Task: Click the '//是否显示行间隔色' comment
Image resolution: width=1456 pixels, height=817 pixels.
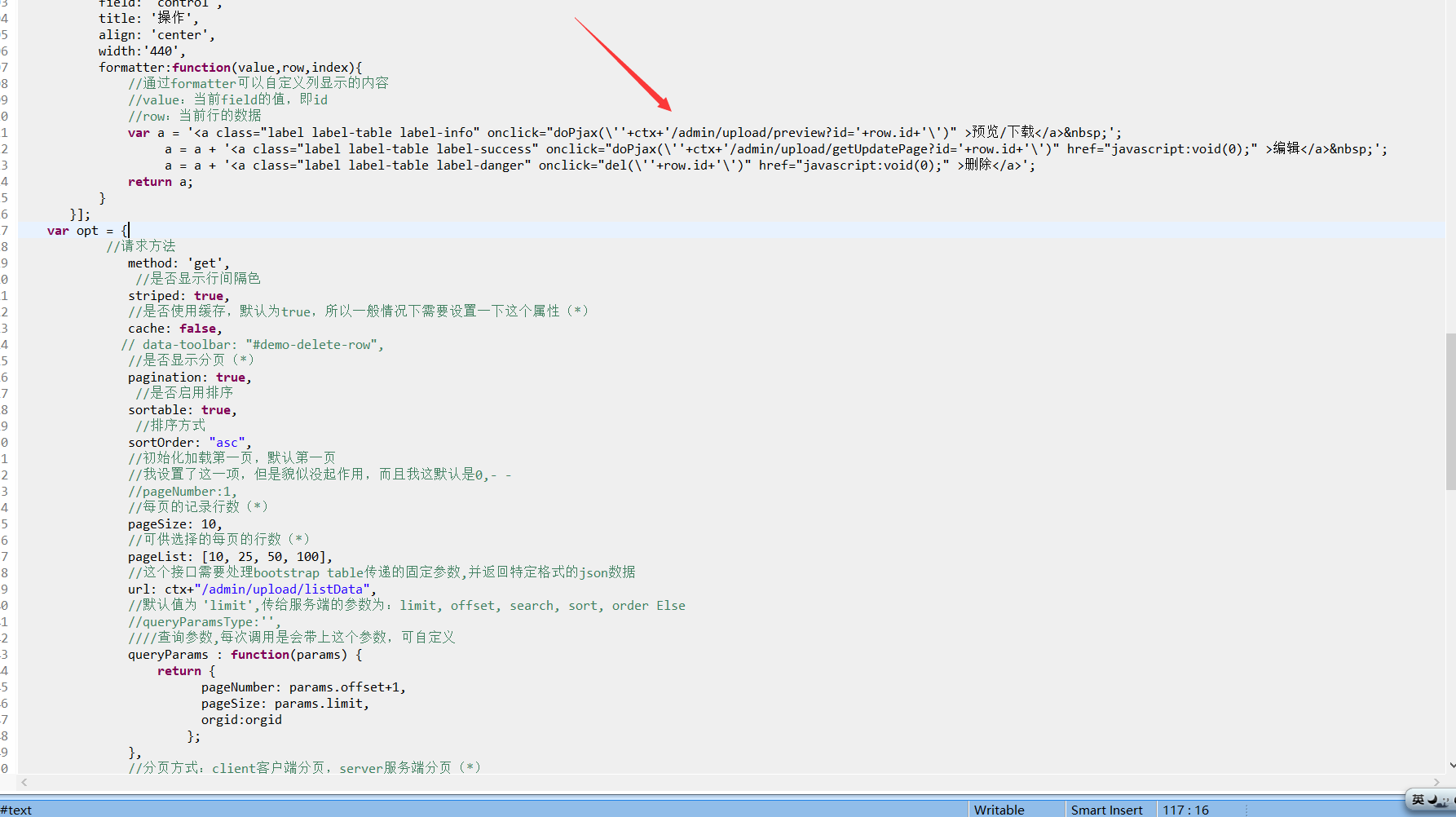Action: [x=198, y=279]
